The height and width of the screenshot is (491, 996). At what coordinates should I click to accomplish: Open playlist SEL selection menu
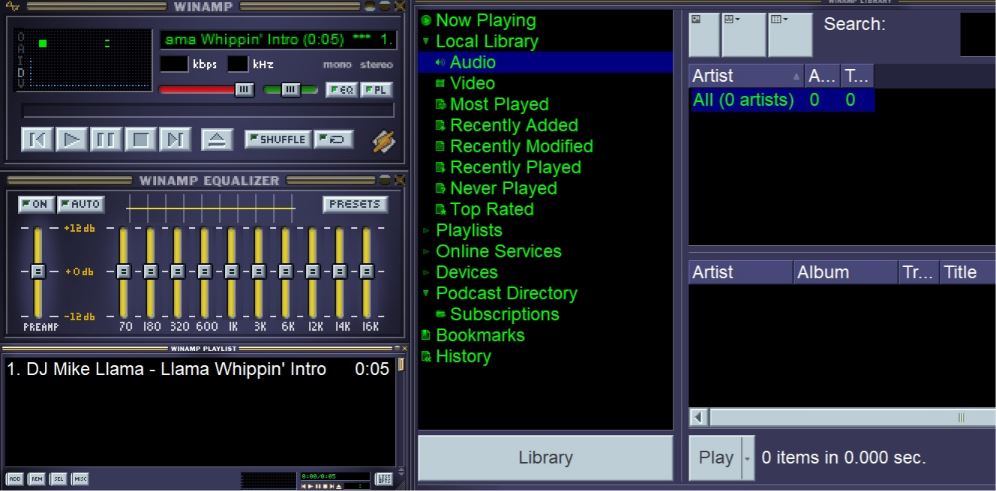tap(58, 478)
